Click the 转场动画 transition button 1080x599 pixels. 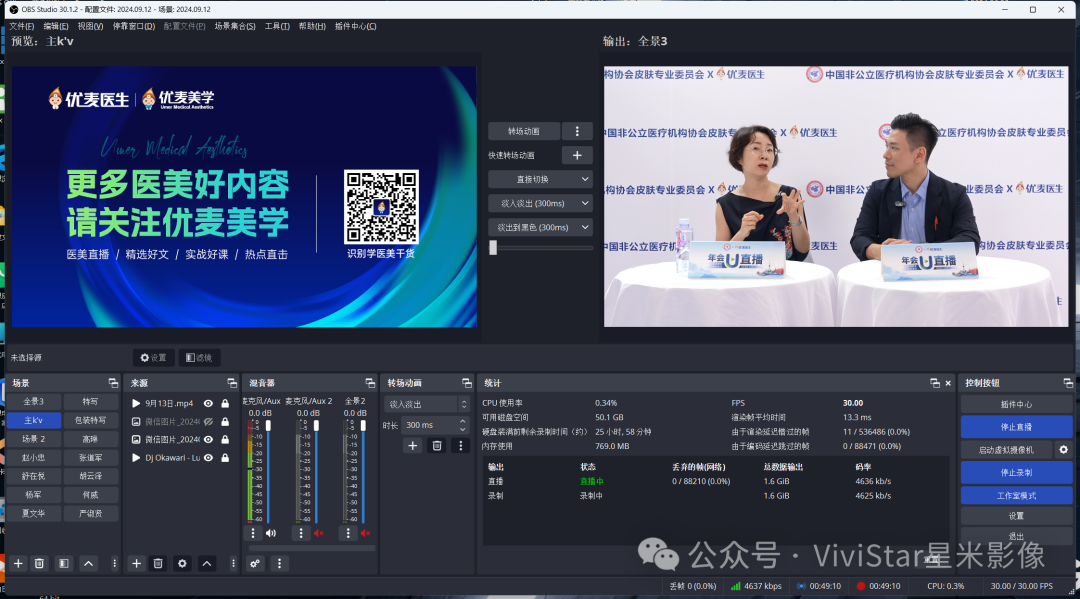coord(523,131)
